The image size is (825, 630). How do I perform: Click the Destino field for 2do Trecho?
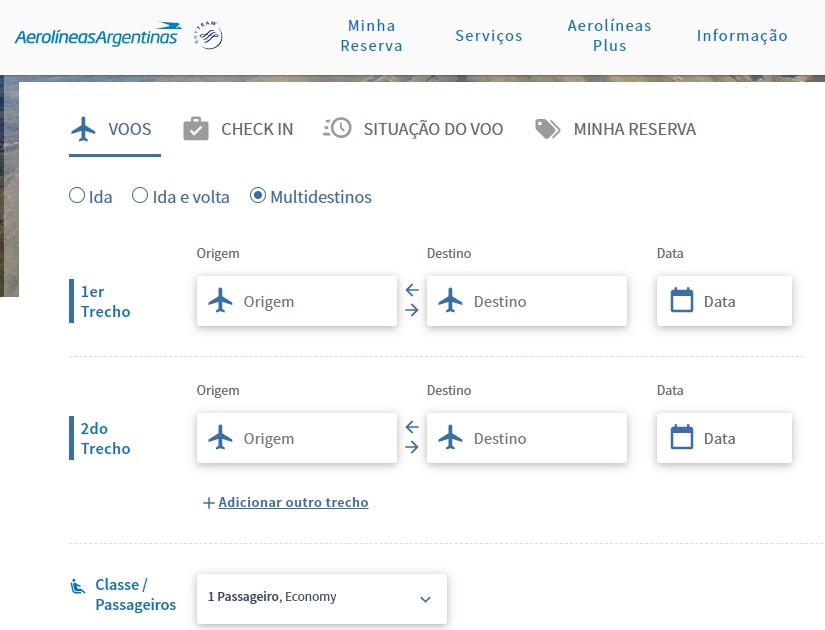pos(527,438)
